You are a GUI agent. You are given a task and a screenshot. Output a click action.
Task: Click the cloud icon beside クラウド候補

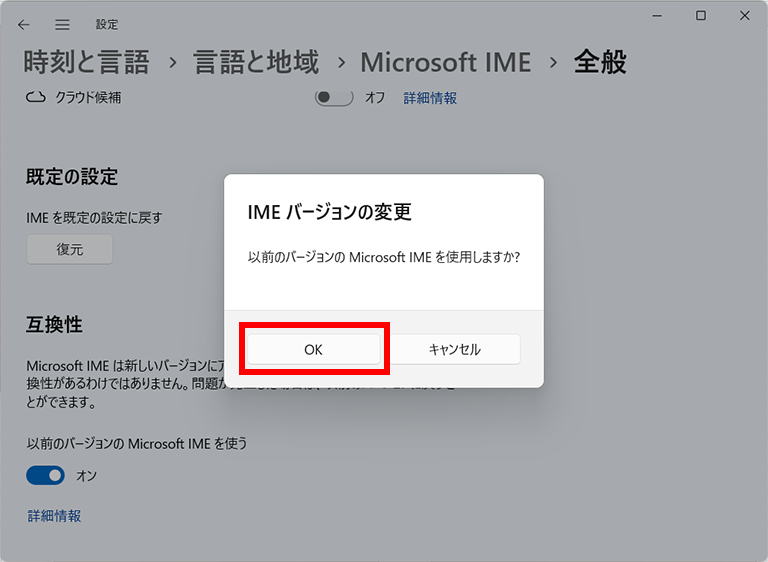click(x=35, y=98)
